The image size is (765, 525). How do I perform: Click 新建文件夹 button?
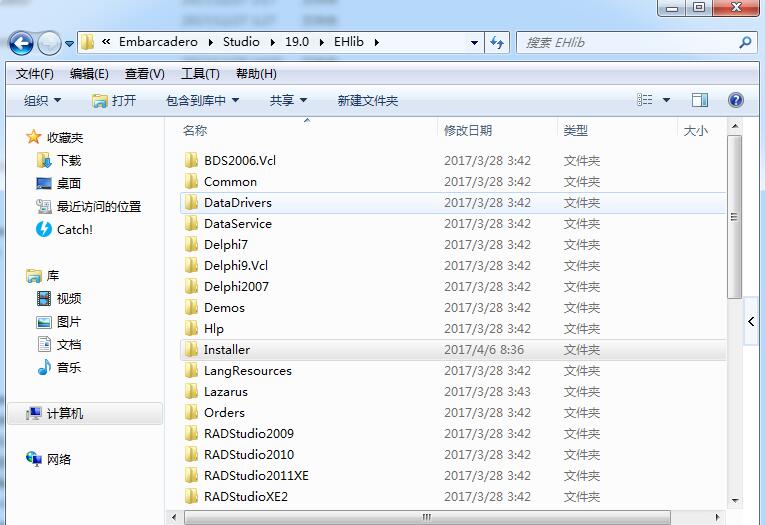[368, 101]
